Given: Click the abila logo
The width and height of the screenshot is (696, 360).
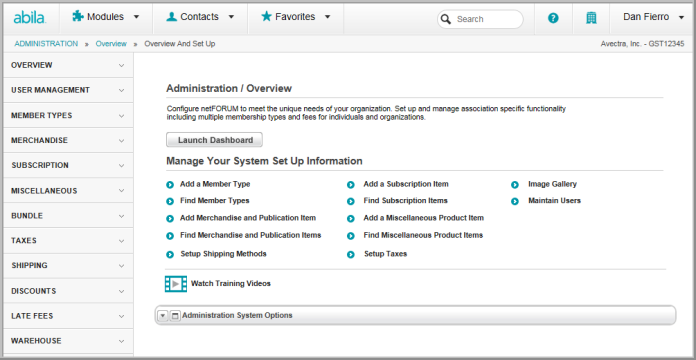Looking at the screenshot, I should (29, 18).
